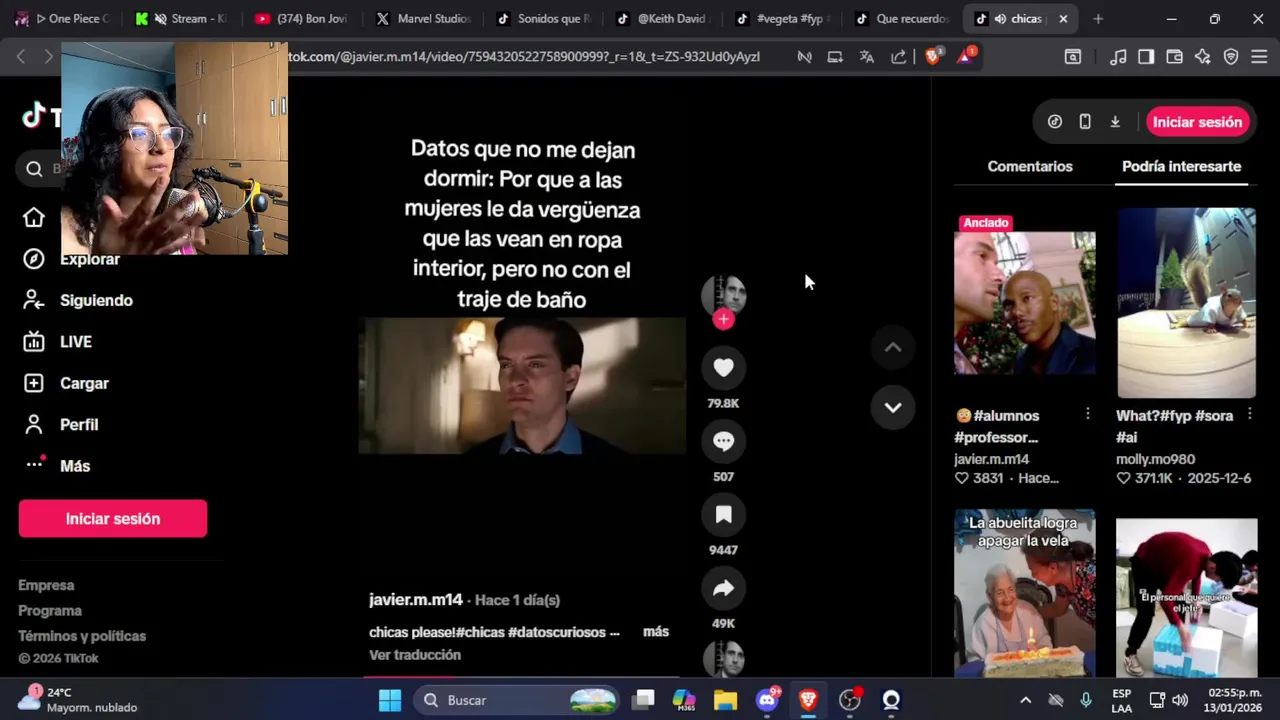This screenshot has width=1280, height=720.
Task: Open 'Términos y políticas' footer link
Action: 82,636
